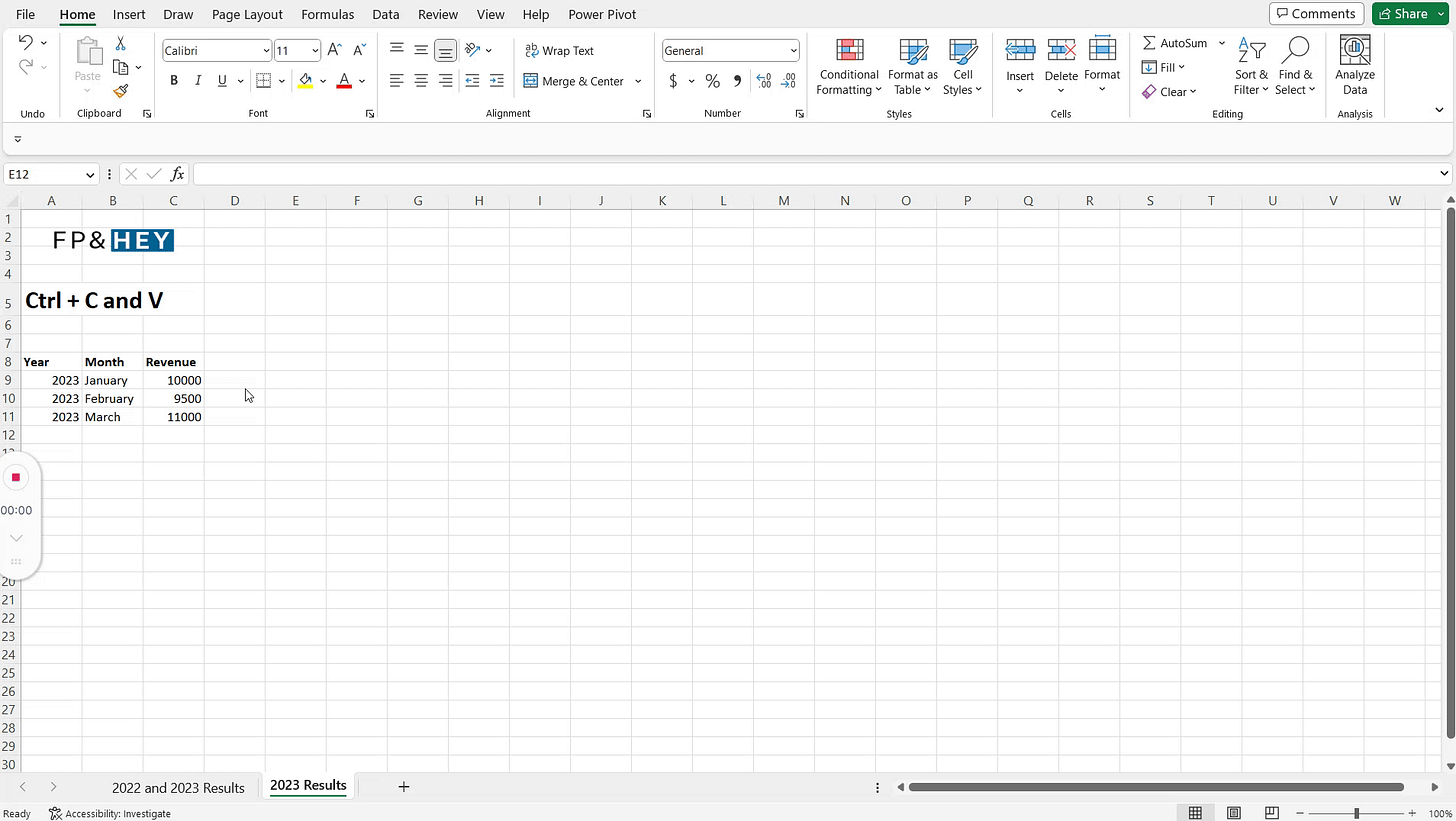Open the Power Pivot tab
This screenshot has width=1456, height=821.
click(x=602, y=14)
